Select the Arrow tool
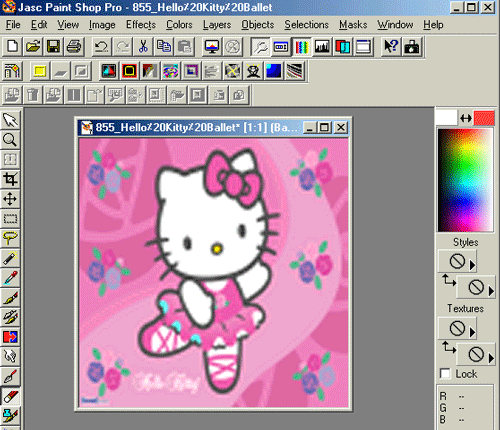Image resolution: width=500 pixels, height=430 pixels. (x=10, y=120)
